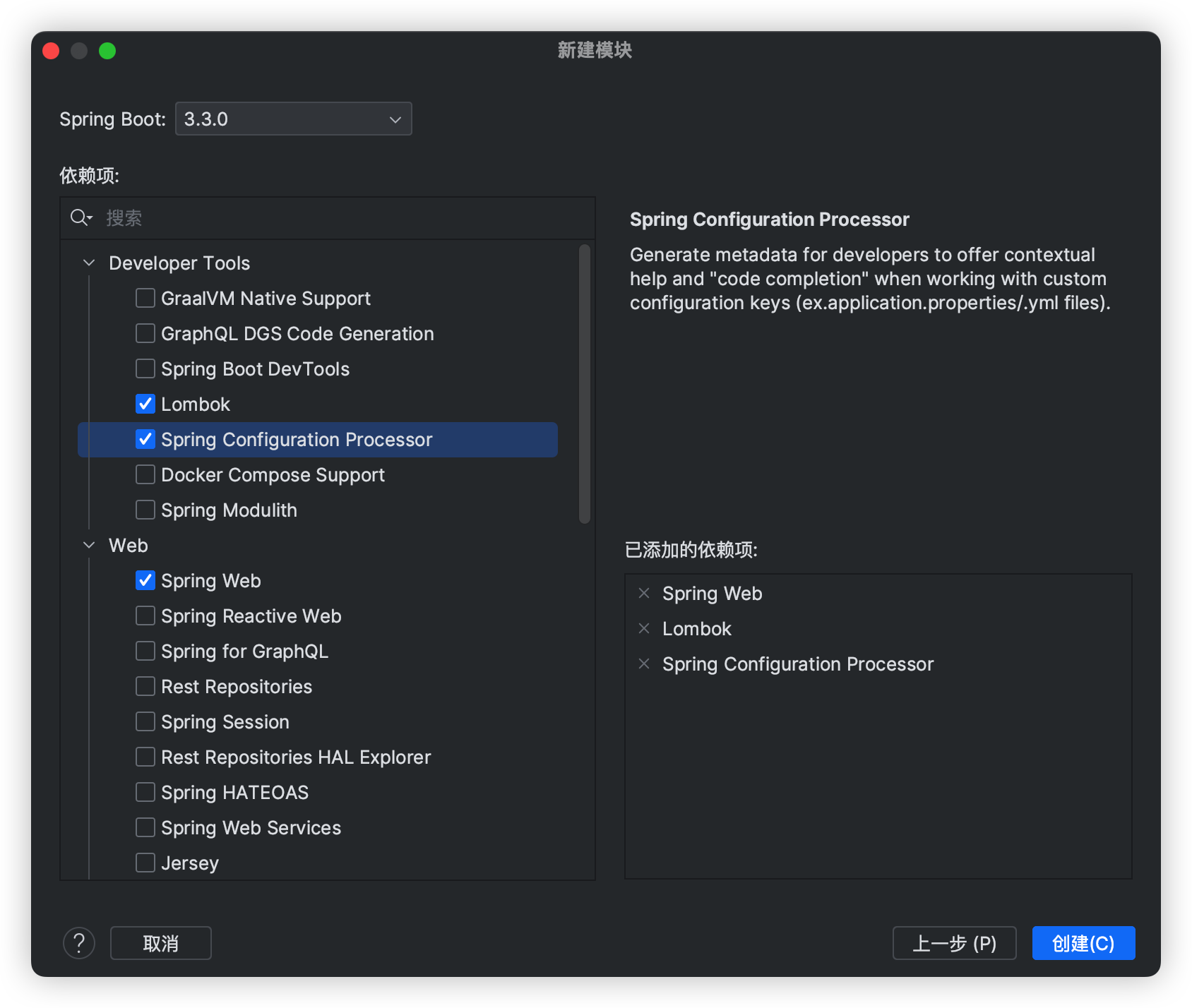
Task: Click the Spring Boot label
Action: [x=112, y=119]
